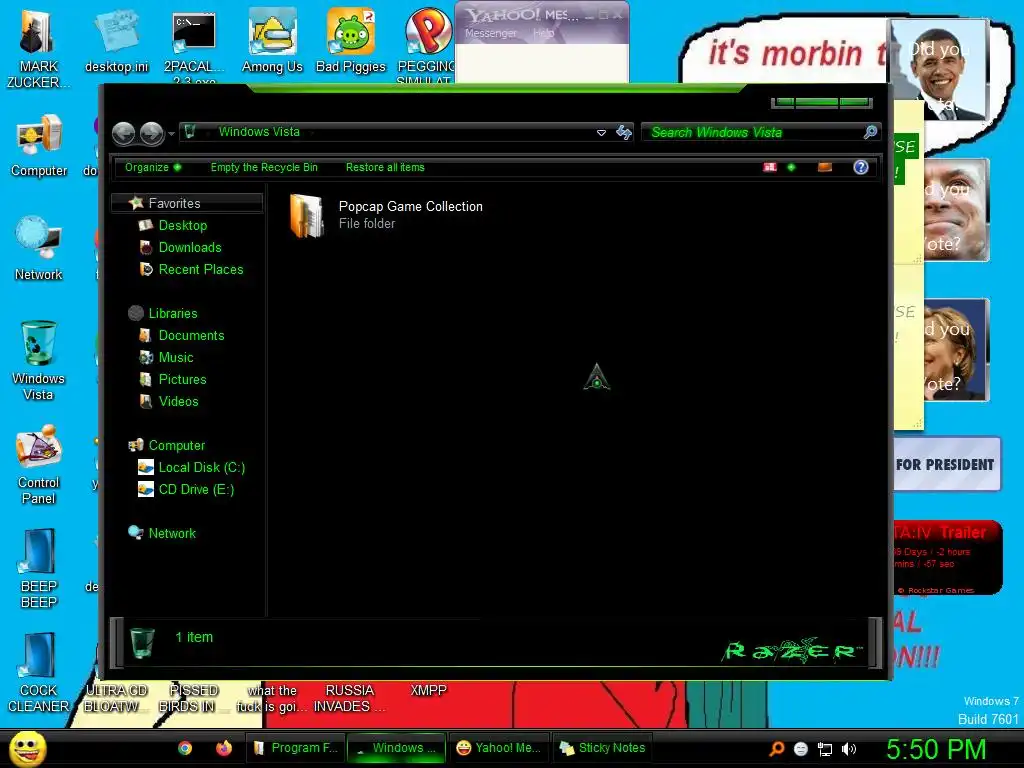Switch to Program F... taskbar window

pyautogui.click(x=295, y=748)
